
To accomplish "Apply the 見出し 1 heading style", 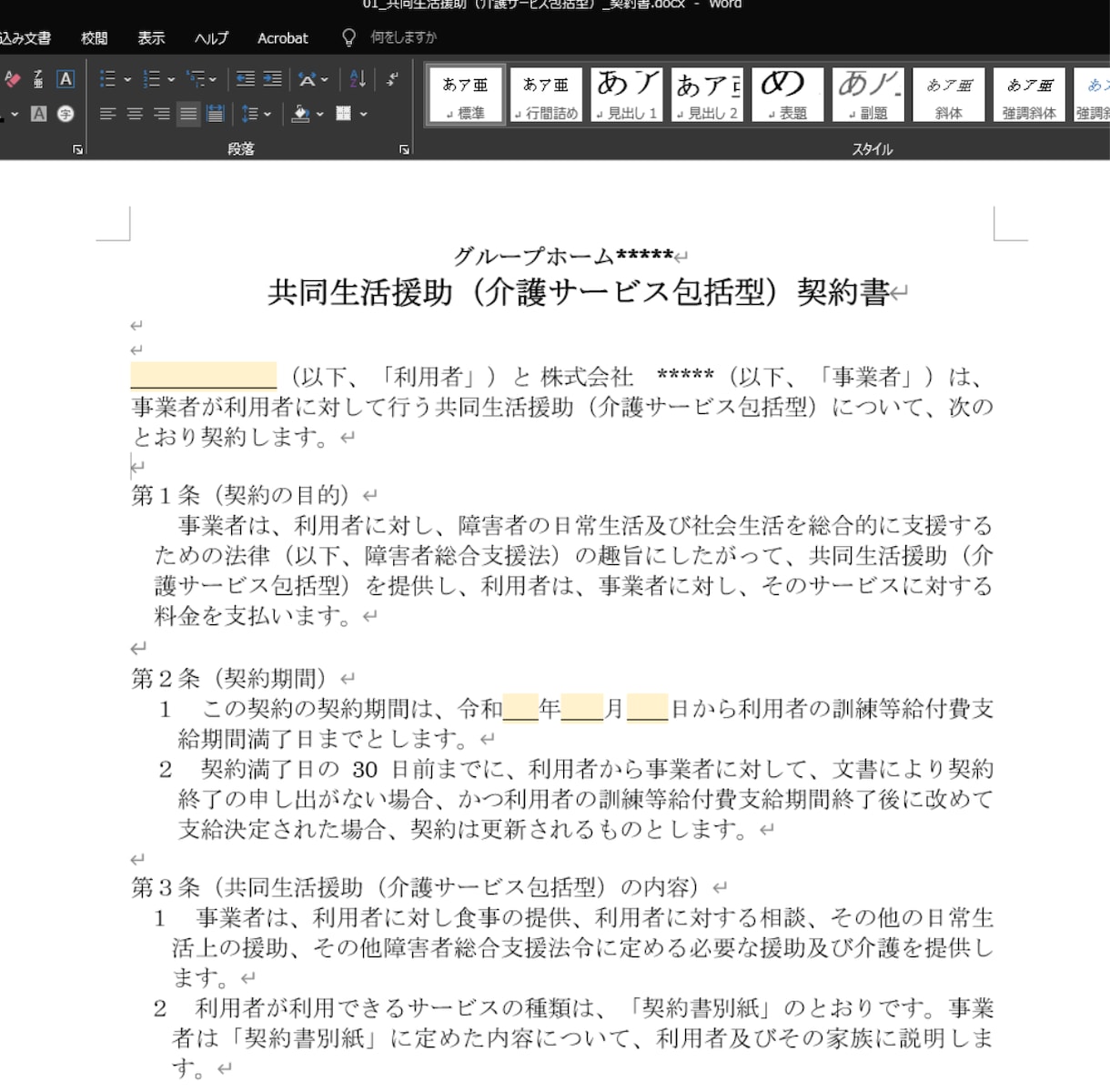I will pyautogui.click(x=626, y=95).
